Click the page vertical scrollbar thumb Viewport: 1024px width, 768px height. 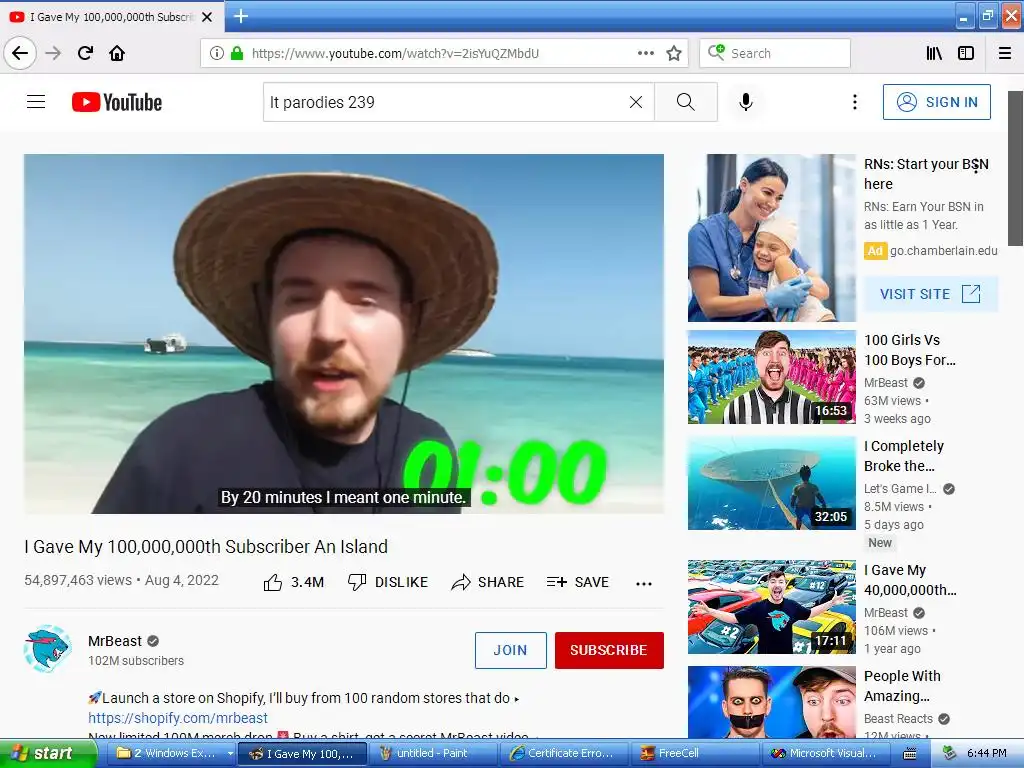(x=1016, y=168)
